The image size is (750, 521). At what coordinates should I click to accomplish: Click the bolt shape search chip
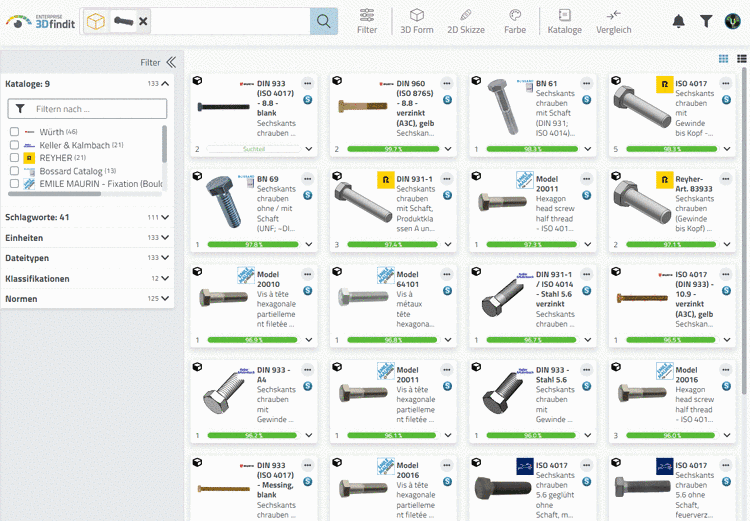(123, 21)
